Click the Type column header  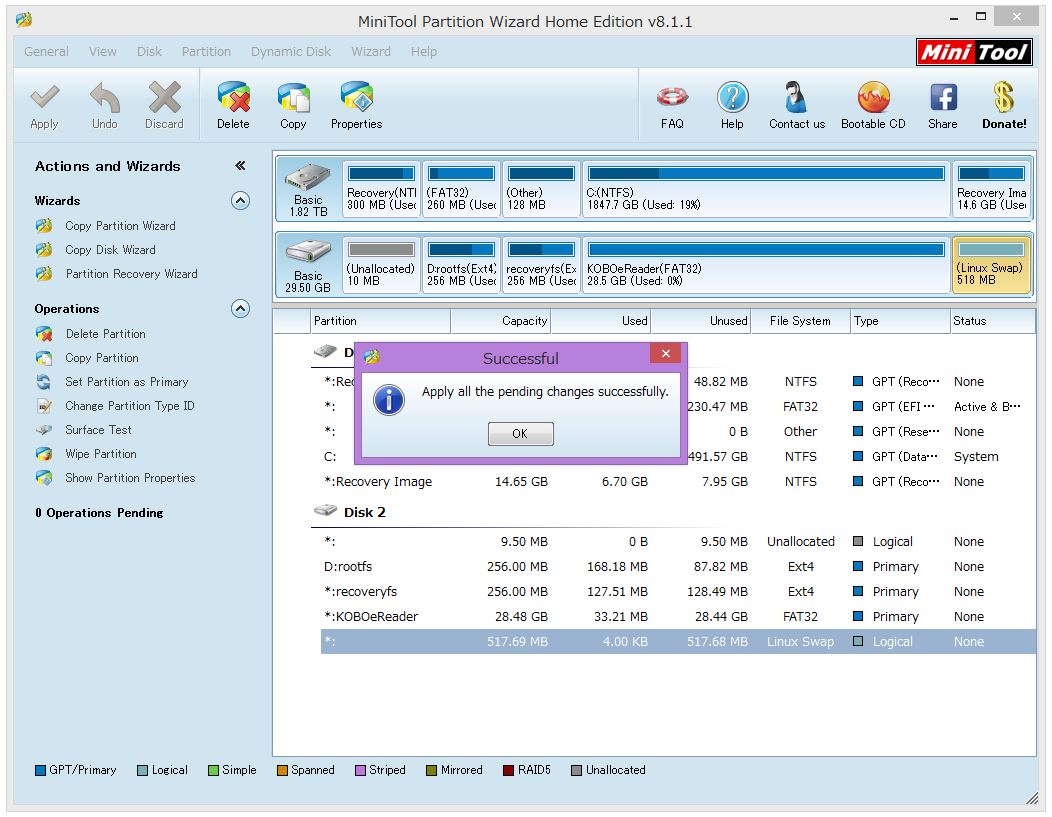pos(900,321)
